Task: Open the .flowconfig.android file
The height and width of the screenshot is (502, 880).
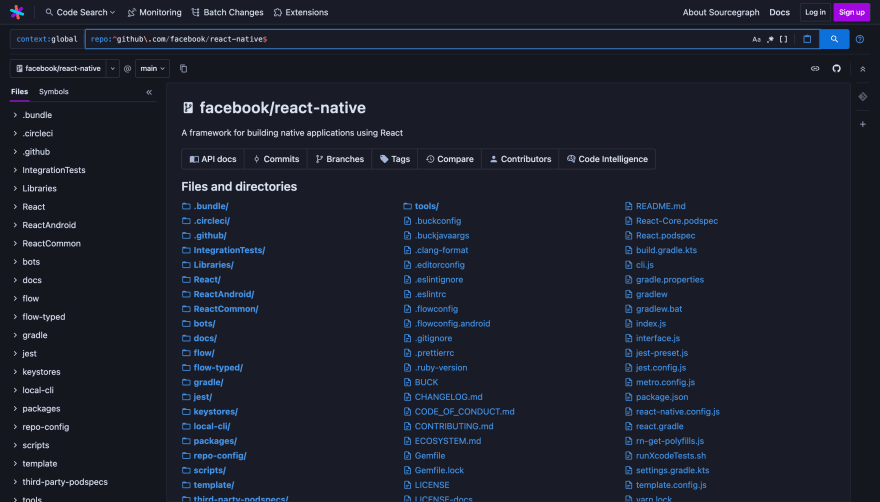Action: 452,323
